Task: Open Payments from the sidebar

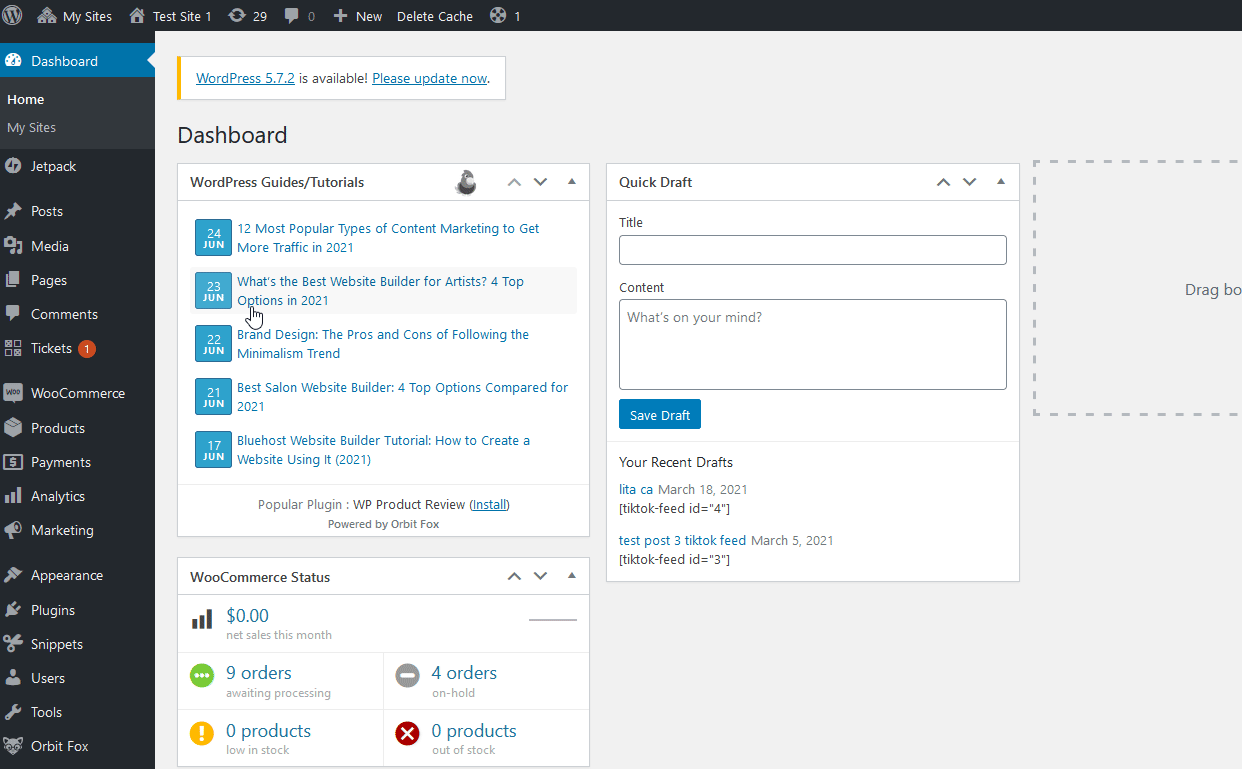Action: [77, 462]
